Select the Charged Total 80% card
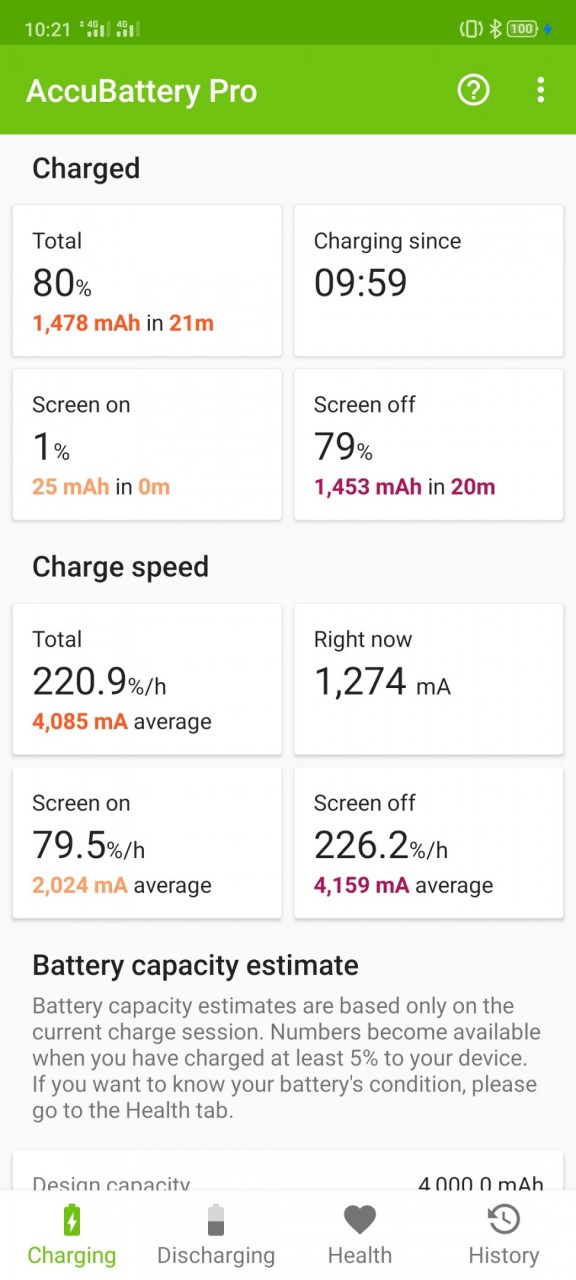576x1280 pixels. 147,281
